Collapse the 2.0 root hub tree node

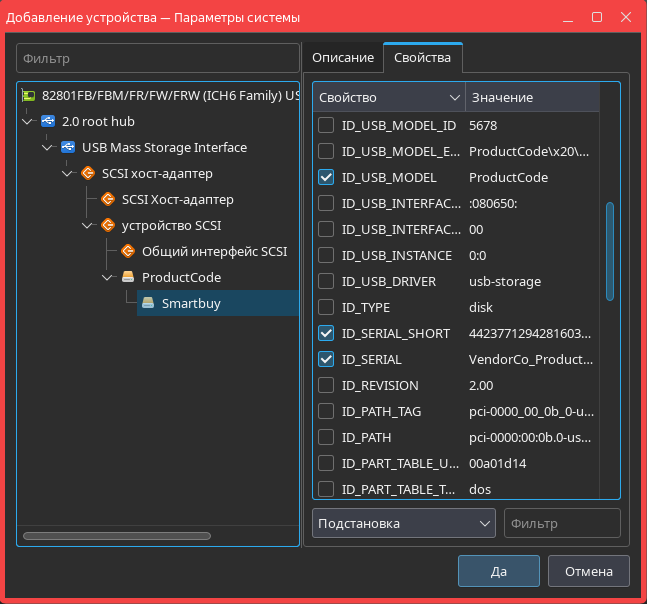pos(27,122)
